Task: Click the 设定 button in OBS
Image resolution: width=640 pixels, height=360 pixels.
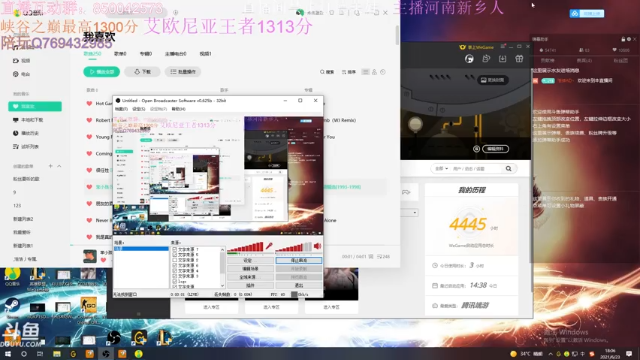Action: 250,260
